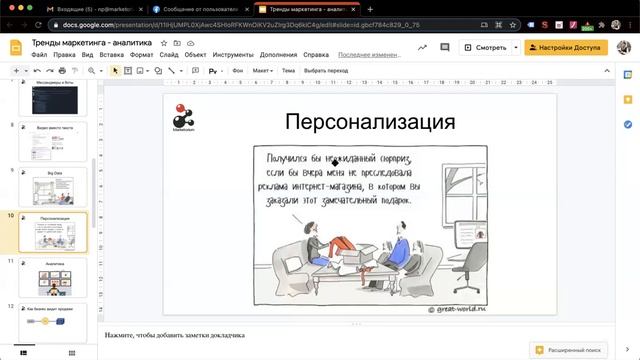Open the Tasks side panel icon
The height and width of the screenshot is (360, 640).
(628, 124)
